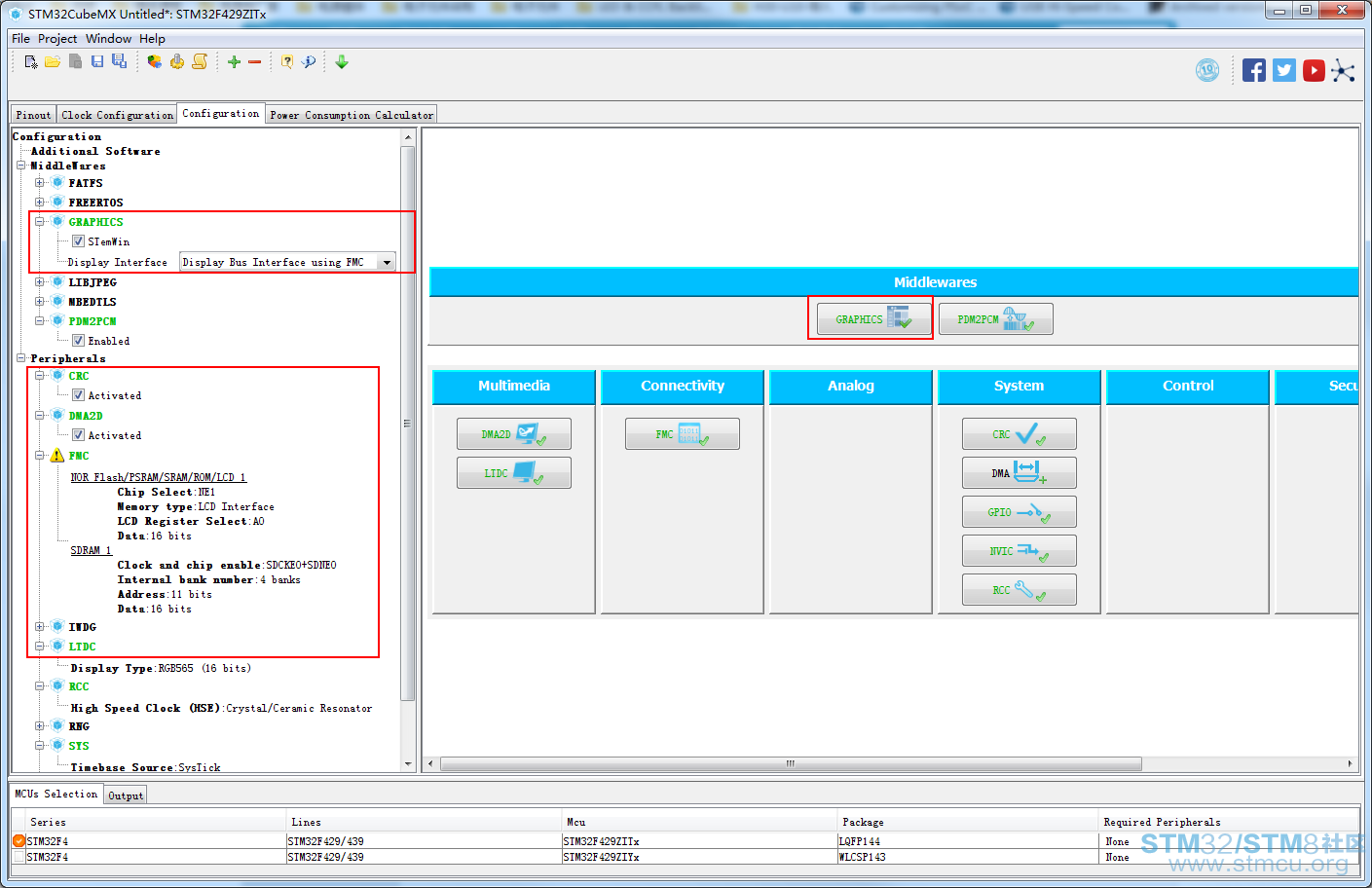
Task: Open the Help menu
Action: click(152, 39)
